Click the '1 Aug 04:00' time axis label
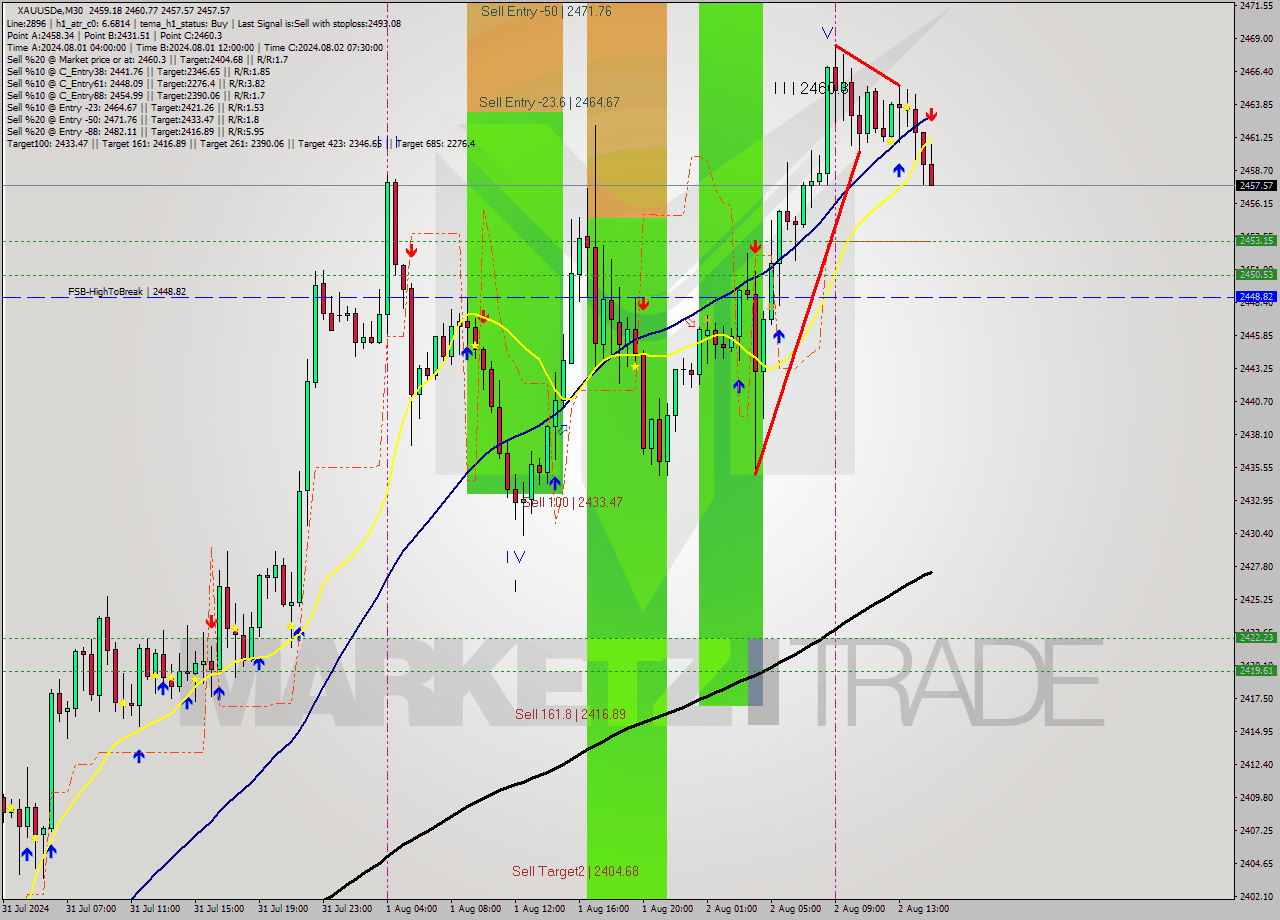Viewport: 1280px width, 920px height. 411,909
